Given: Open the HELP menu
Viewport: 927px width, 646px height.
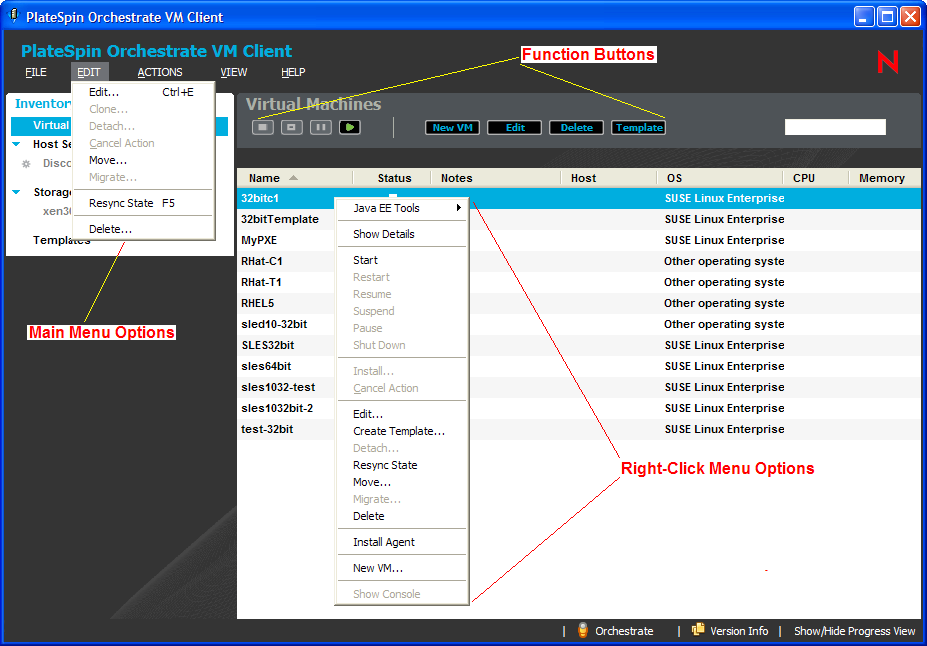Looking at the screenshot, I should coord(293,72).
